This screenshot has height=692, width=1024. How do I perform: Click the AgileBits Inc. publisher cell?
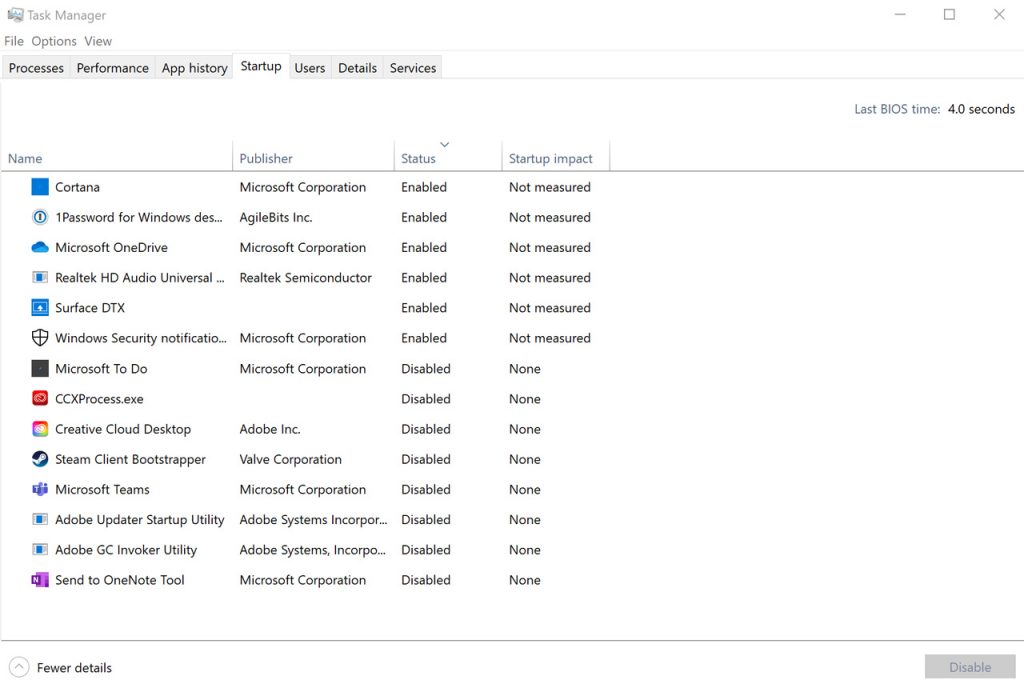point(276,217)
